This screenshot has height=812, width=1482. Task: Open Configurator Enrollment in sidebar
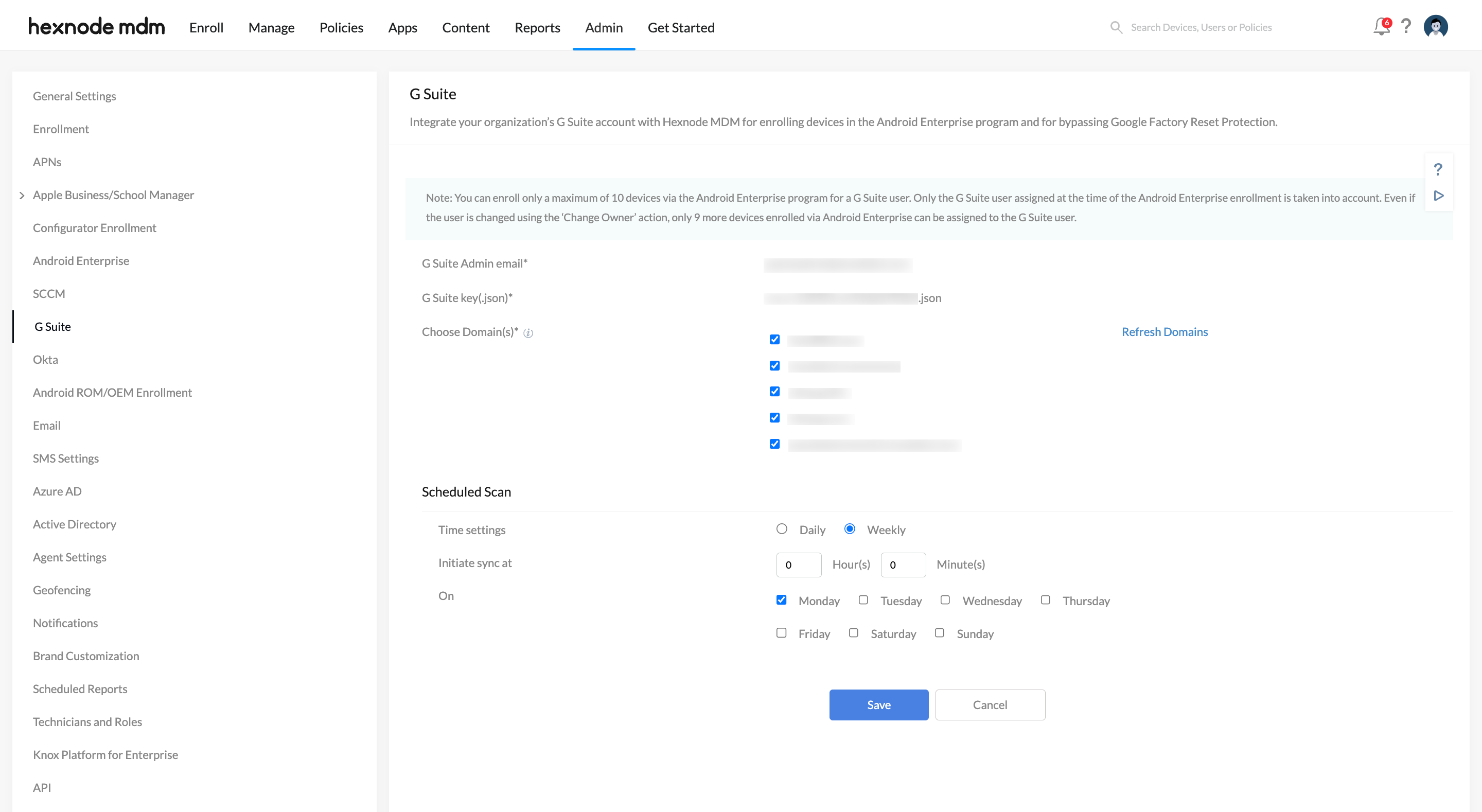(94, 228)
